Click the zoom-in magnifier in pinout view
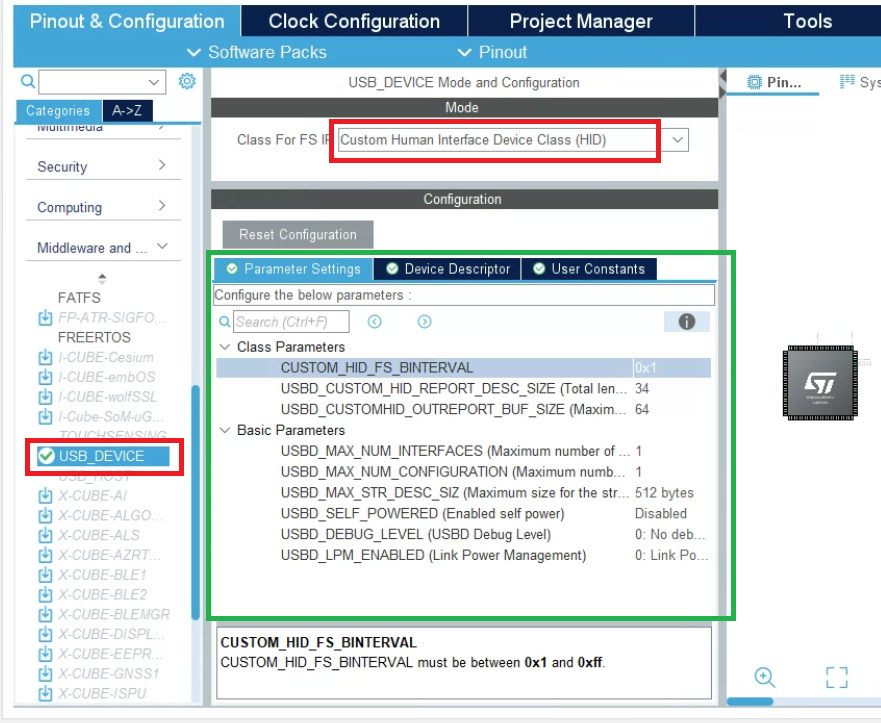The width and height of the screenshot is (881, 723). tap(765, 677)
